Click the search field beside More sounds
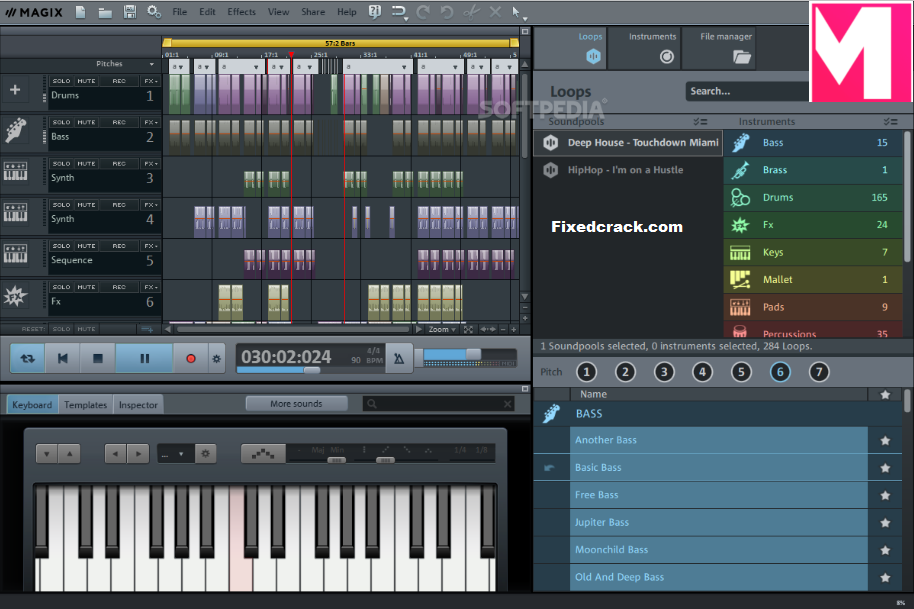Image resolution: width=914 pixels, height=609 pixels. (x=438, y=403)
